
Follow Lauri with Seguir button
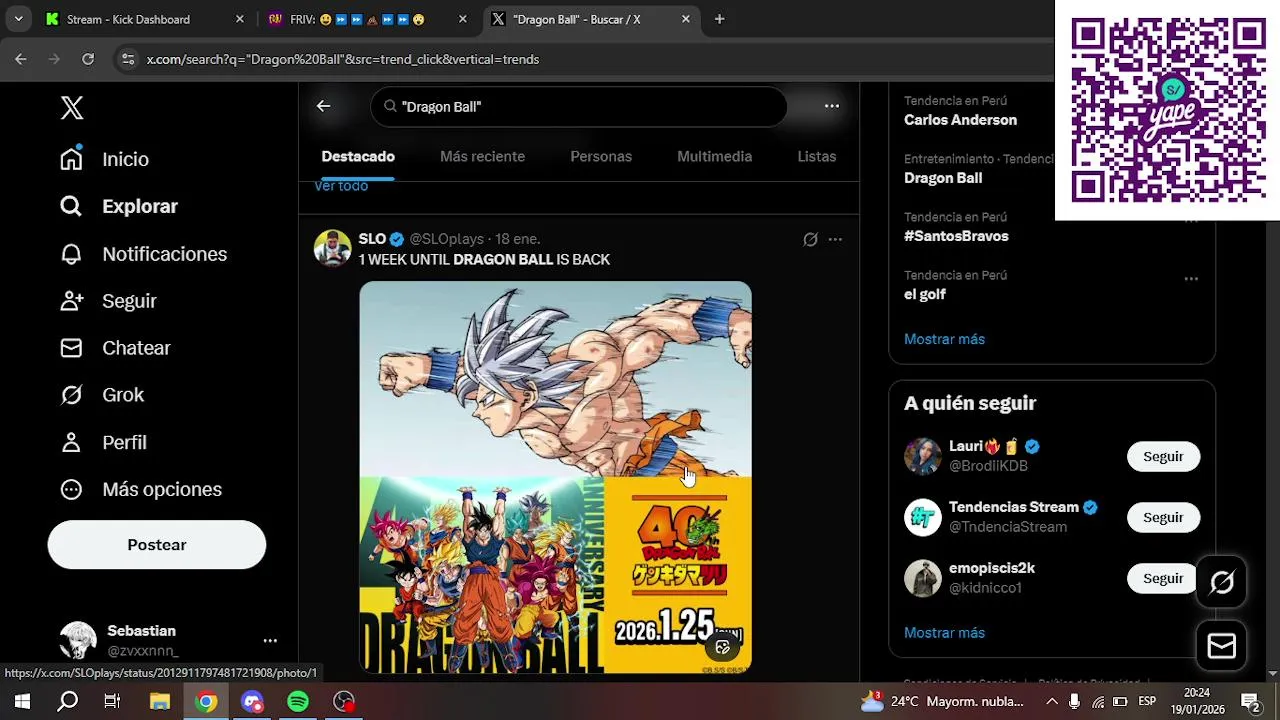tap(1163, 456)
